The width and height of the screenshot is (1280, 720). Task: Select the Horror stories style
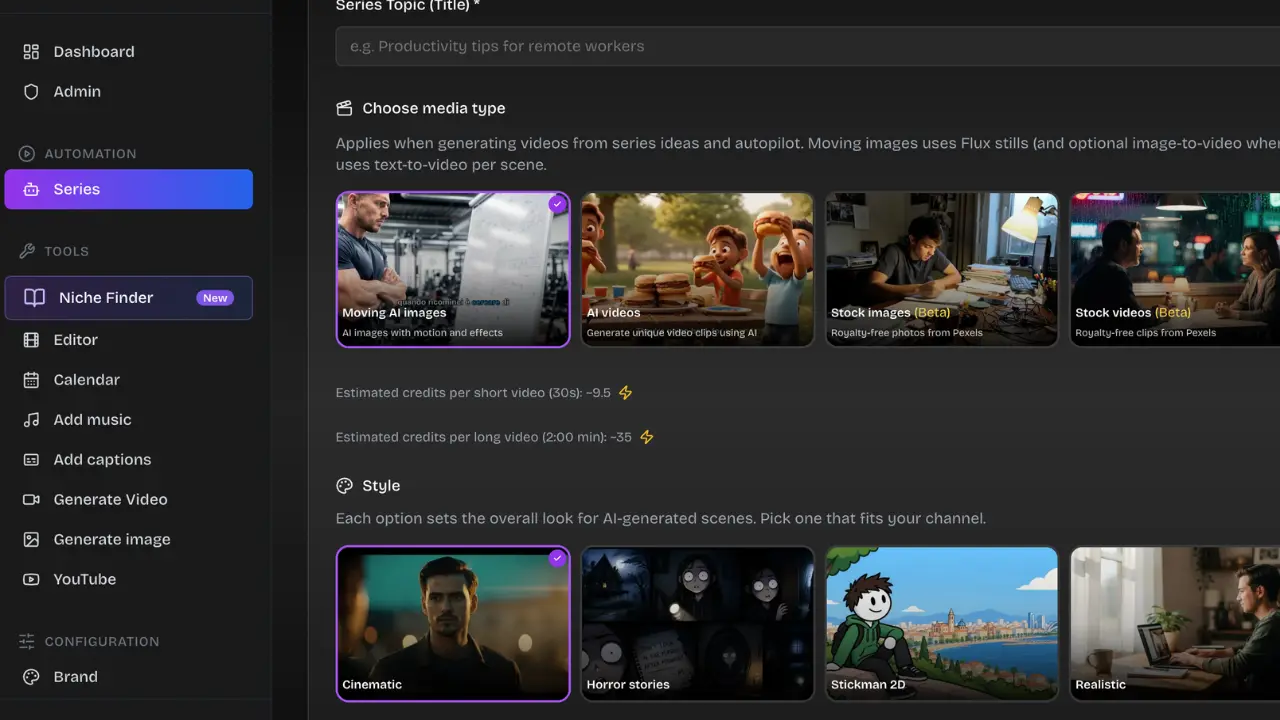697,623
